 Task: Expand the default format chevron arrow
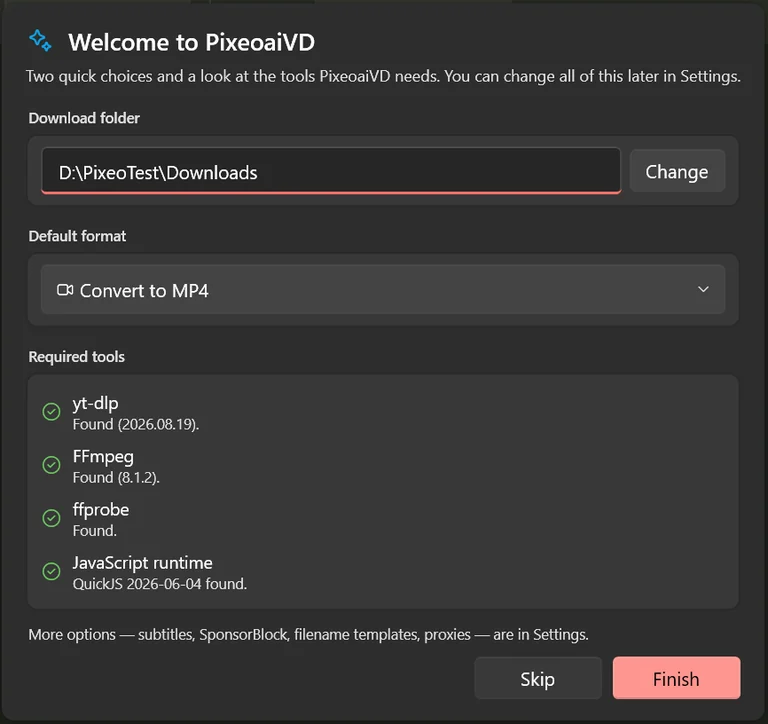tap(703, 290)
